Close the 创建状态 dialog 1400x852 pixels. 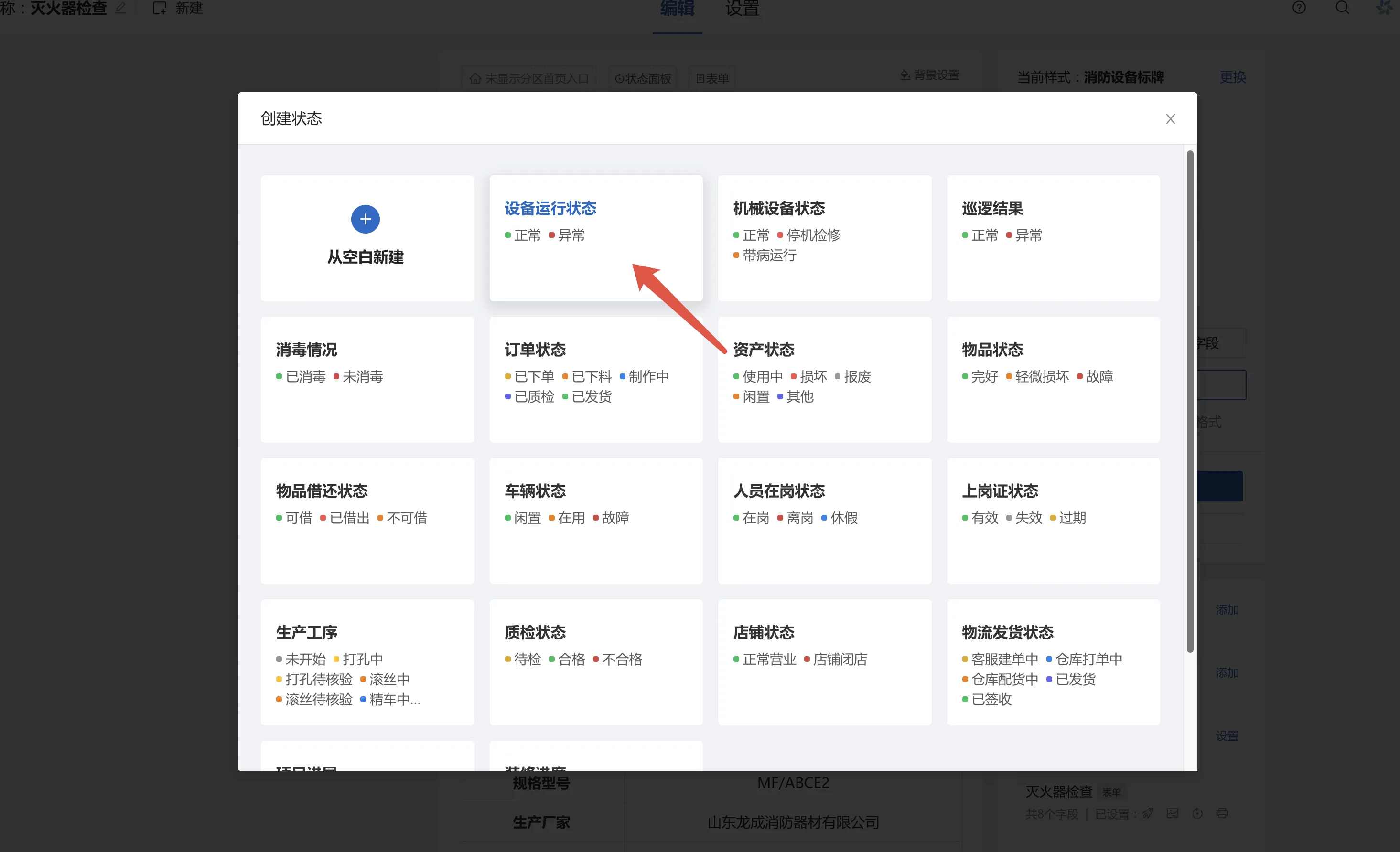point(1170,119)
